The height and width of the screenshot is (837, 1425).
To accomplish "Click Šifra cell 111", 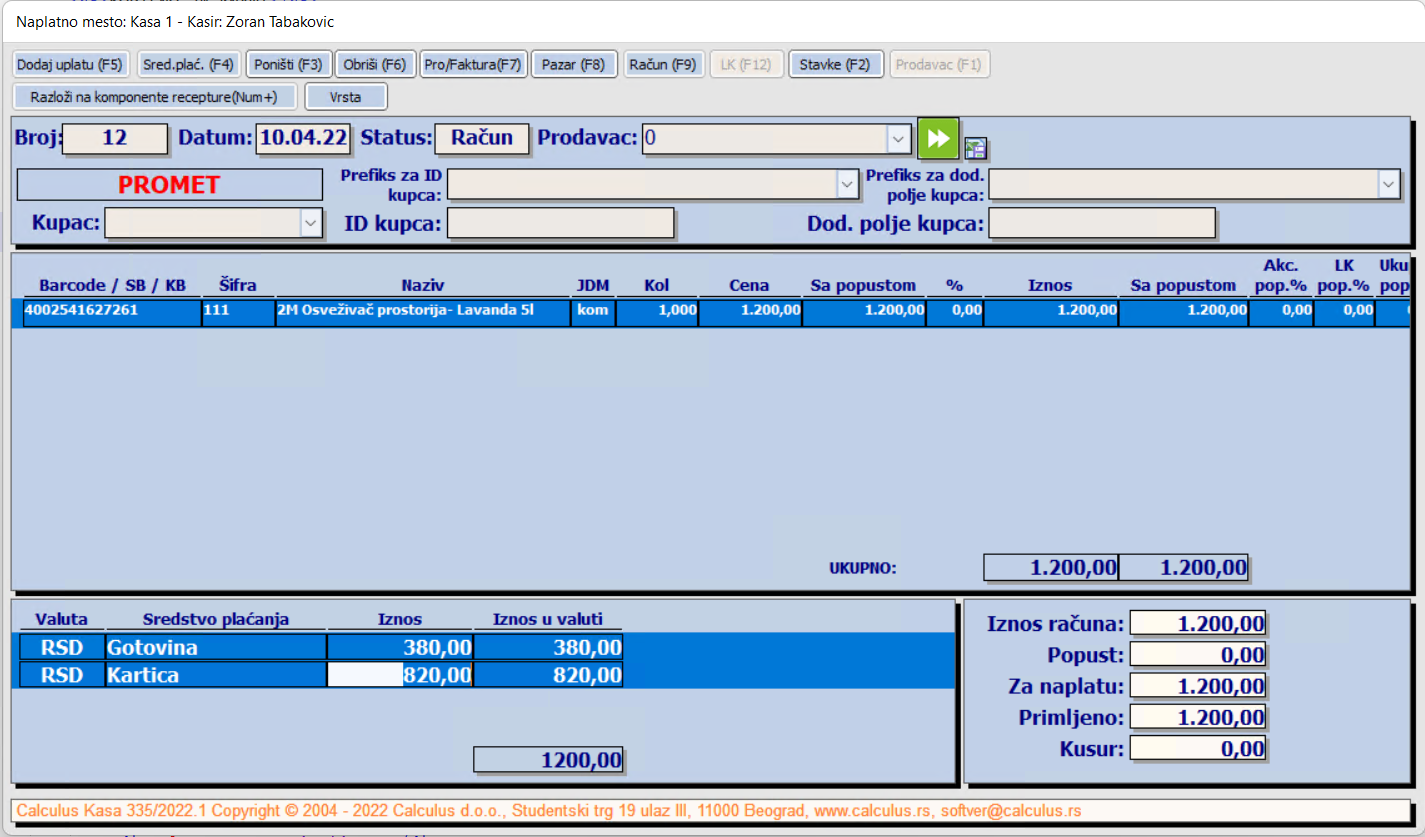I will [x=238, y=311].
